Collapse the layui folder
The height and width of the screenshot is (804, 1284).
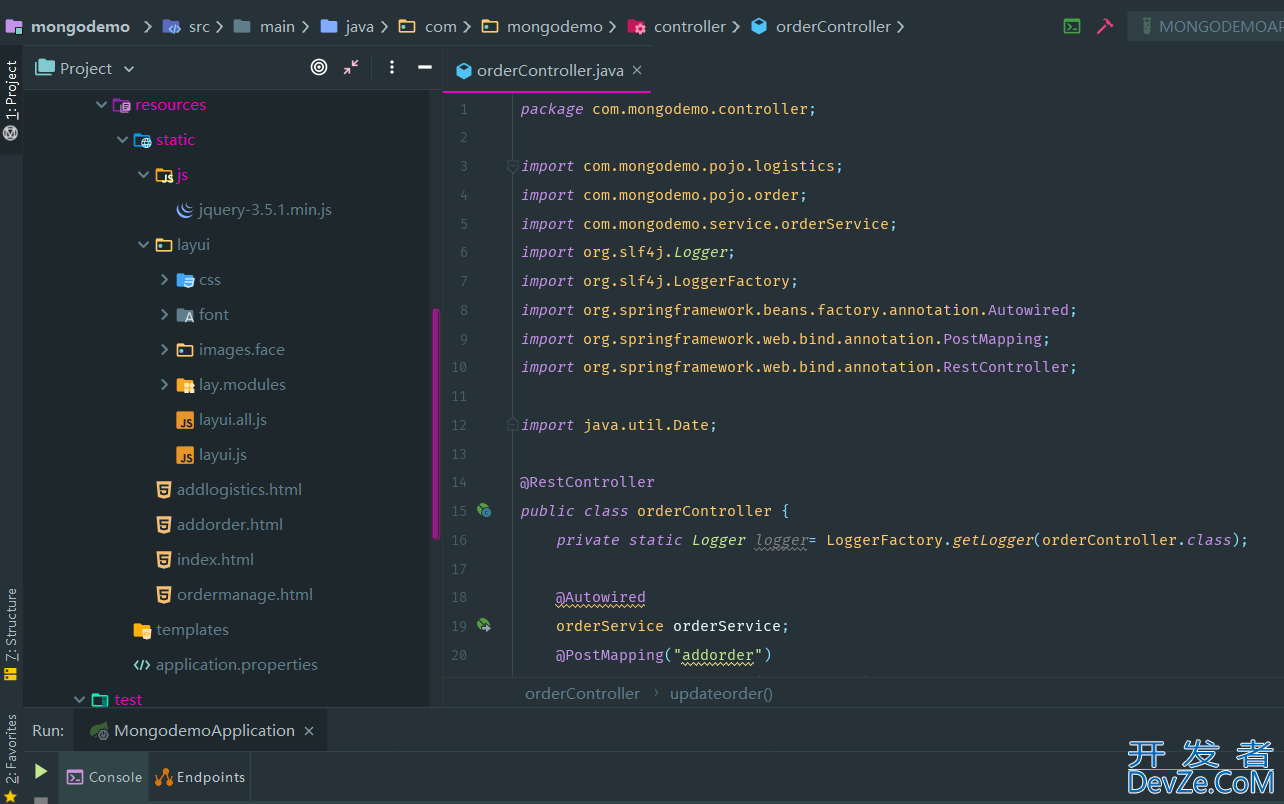coord(143,245)
